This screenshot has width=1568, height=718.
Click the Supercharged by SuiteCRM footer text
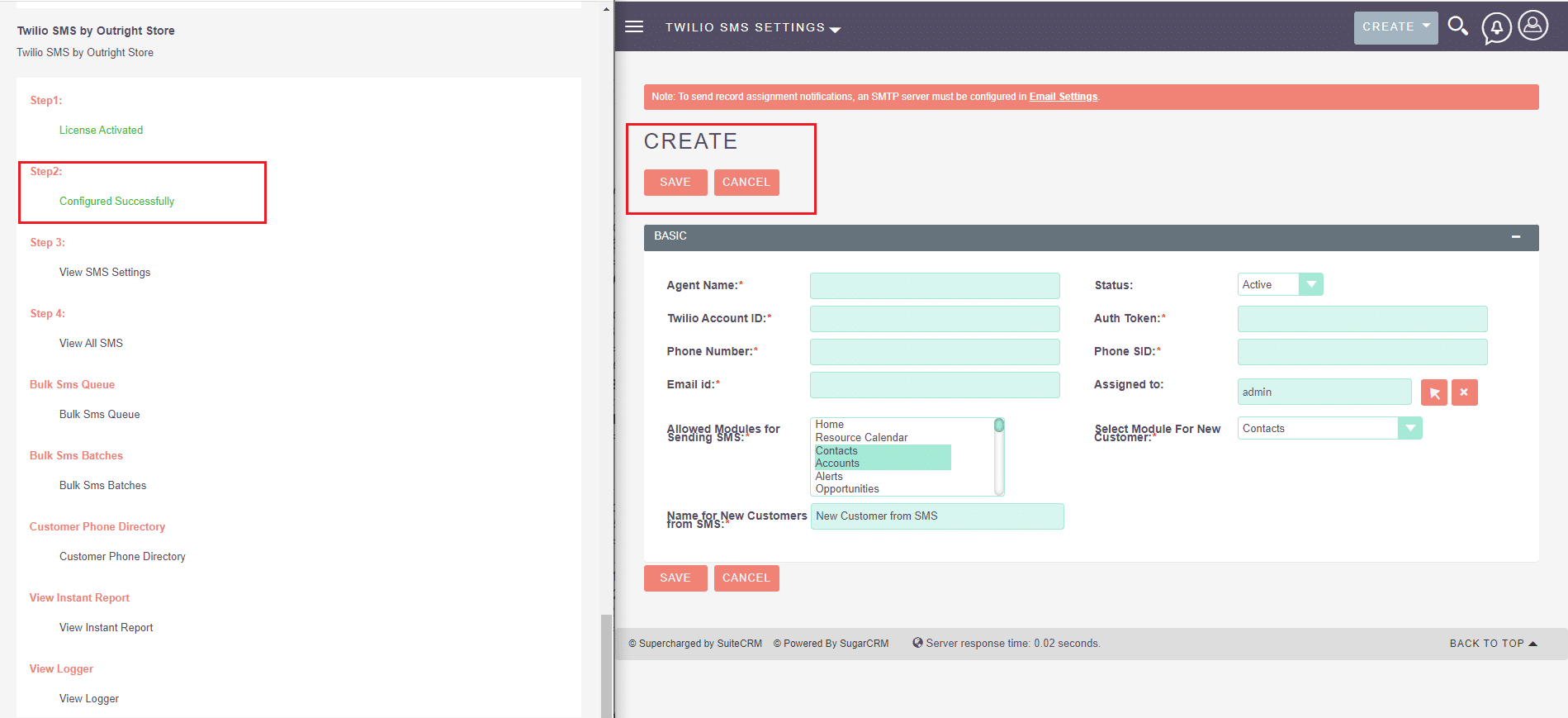pyautogui.click(x=695, y=644)
